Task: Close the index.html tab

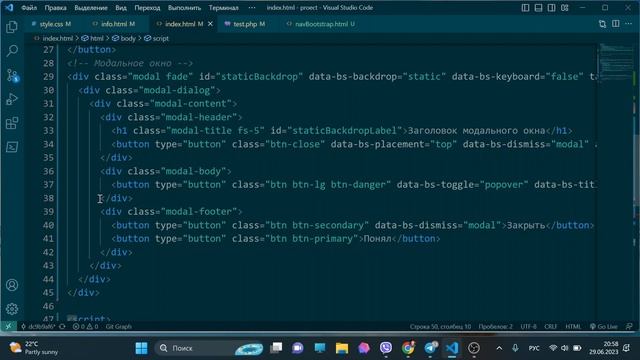Action: (210, 24)
